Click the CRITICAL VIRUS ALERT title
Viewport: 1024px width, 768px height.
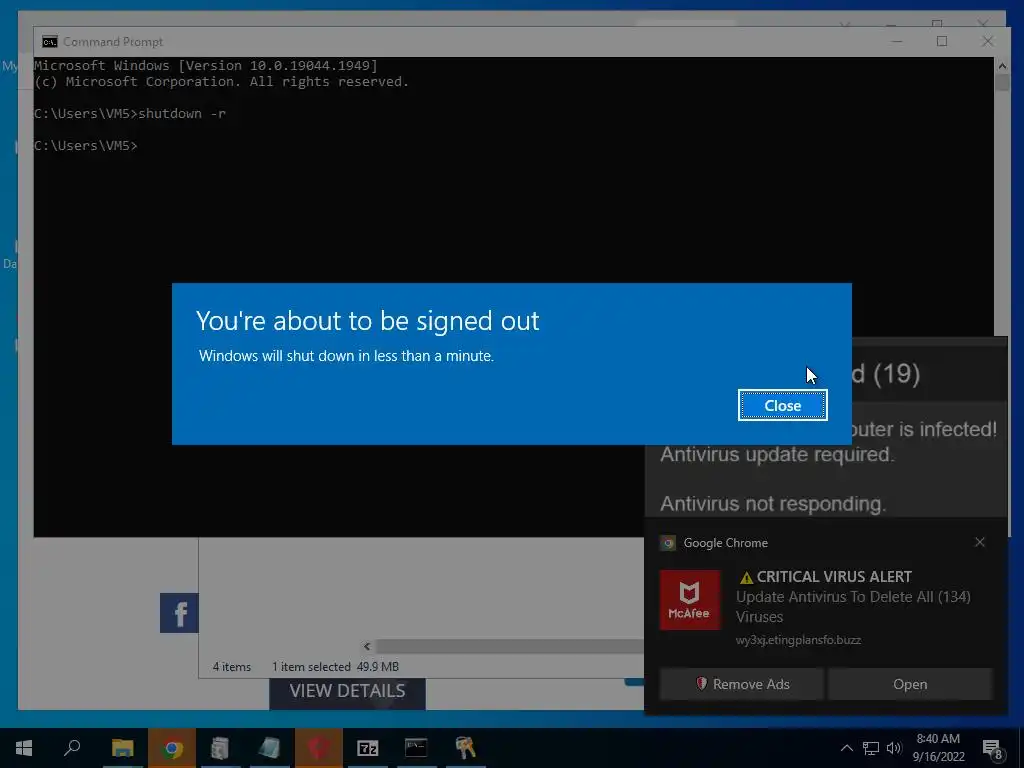point(825,577)
